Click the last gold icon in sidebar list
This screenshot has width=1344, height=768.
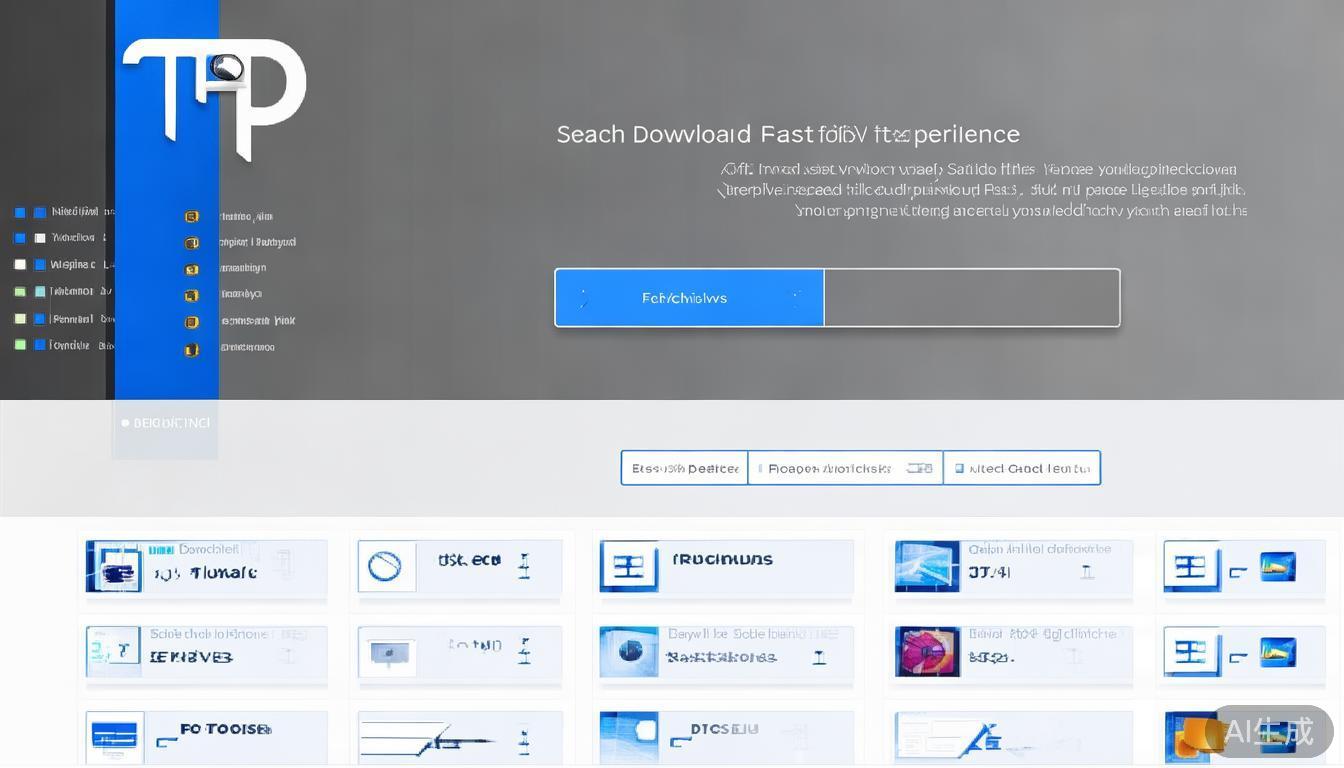coord(192,349)
